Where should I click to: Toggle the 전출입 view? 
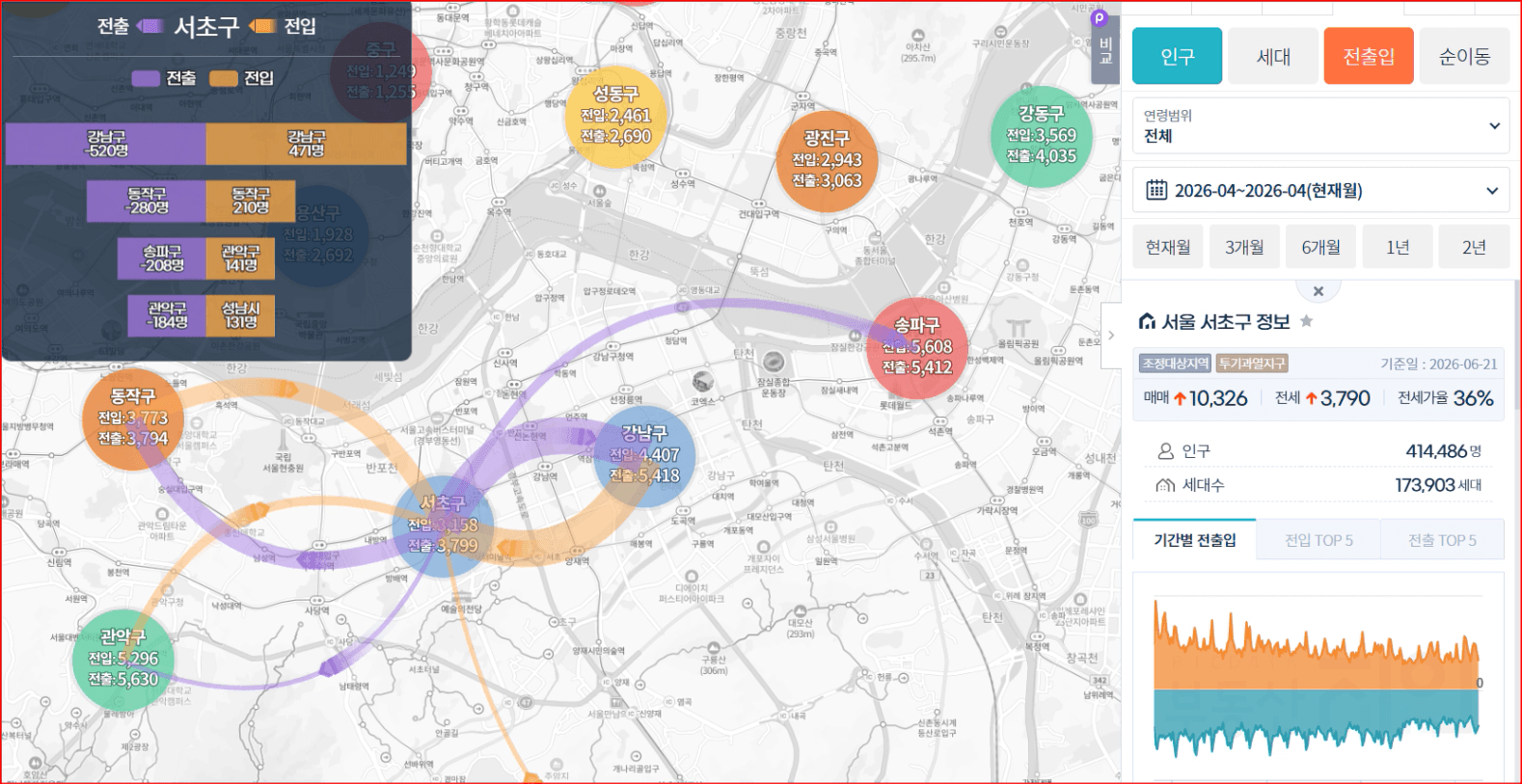tap(1369, 56)
